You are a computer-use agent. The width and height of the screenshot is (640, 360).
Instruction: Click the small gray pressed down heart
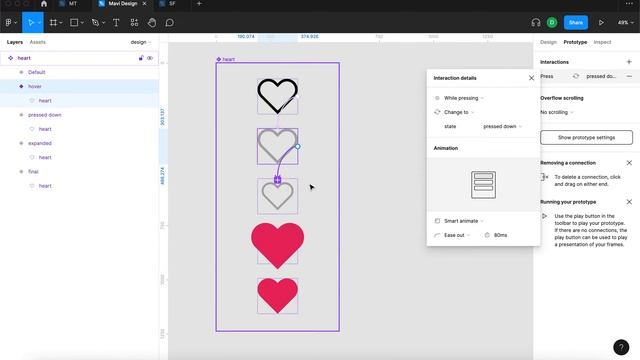click(x=278, y=196)
